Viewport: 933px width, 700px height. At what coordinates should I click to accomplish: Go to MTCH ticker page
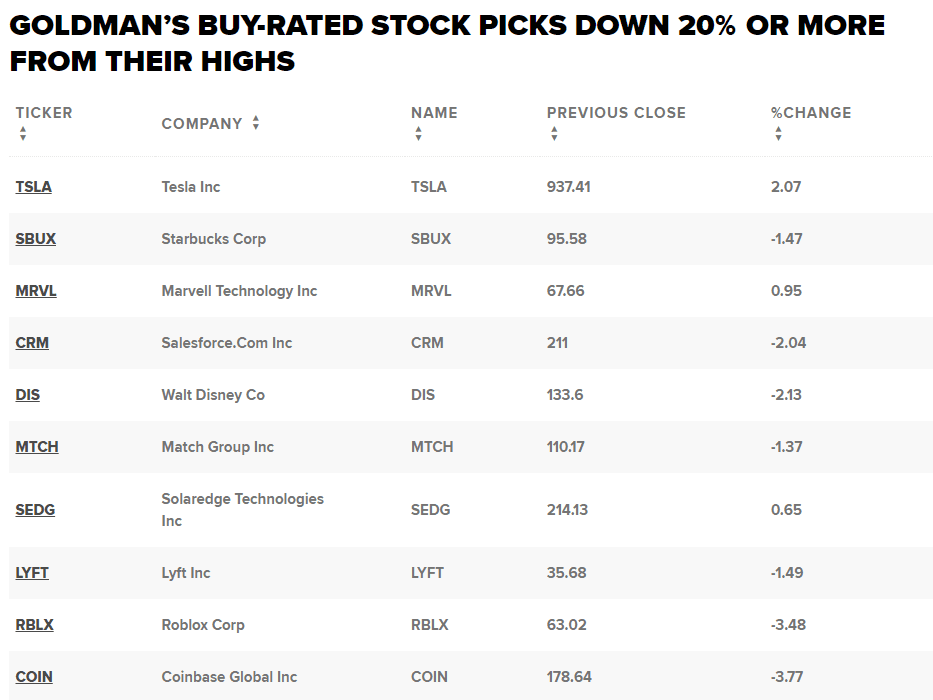(37, 447)
